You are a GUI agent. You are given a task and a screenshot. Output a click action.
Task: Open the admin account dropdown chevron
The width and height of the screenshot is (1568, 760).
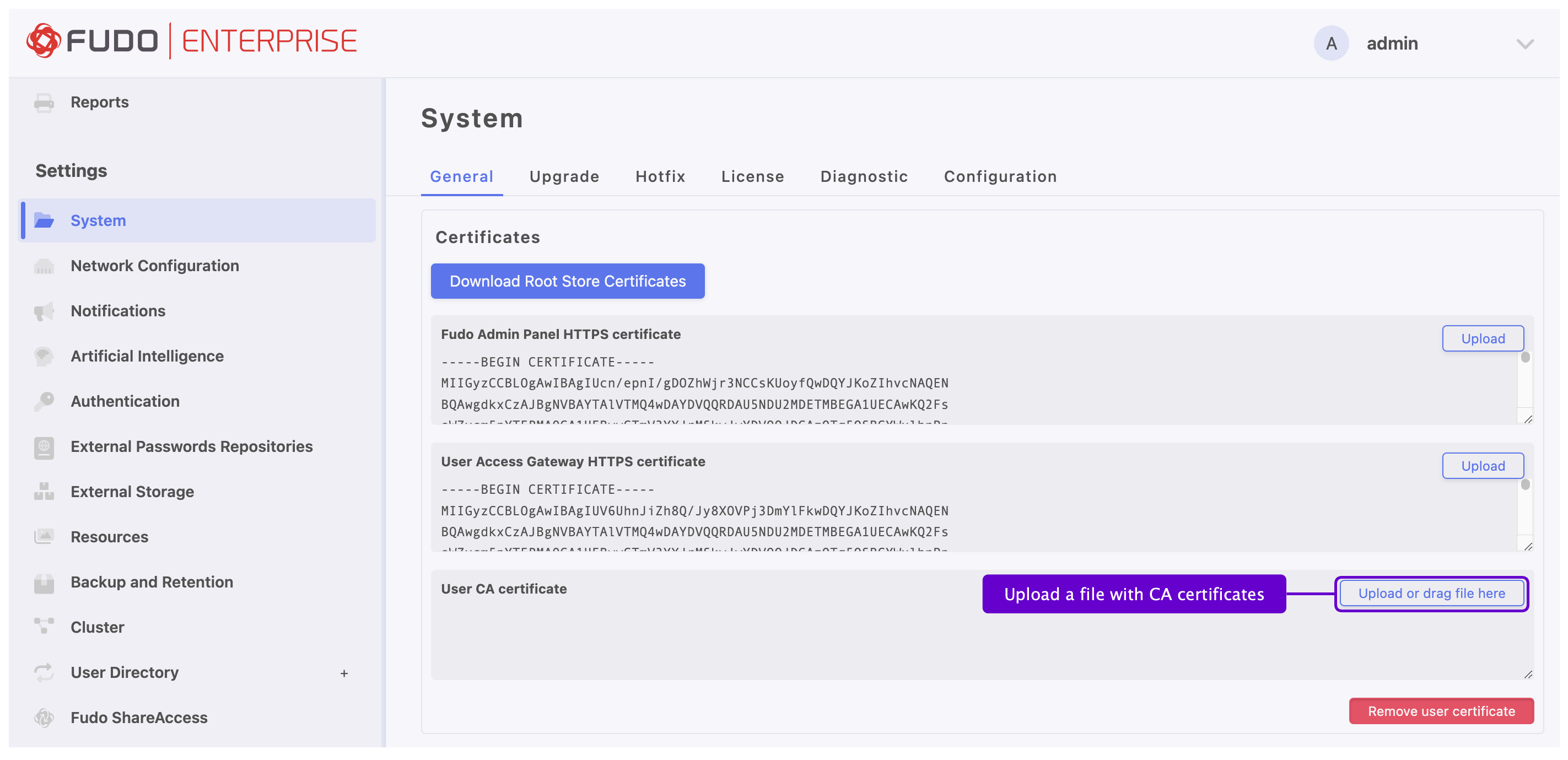click(x=1525, y=44)
